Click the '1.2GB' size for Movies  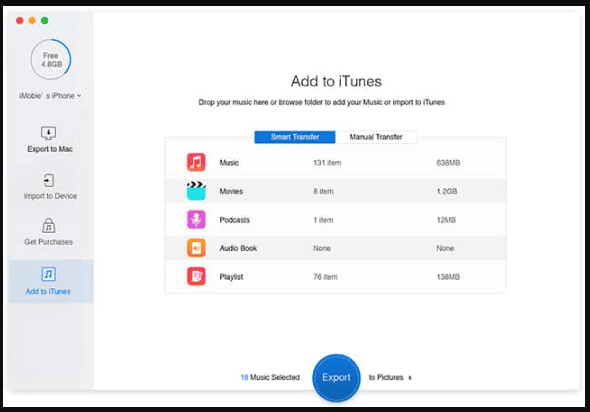(447, 192)
